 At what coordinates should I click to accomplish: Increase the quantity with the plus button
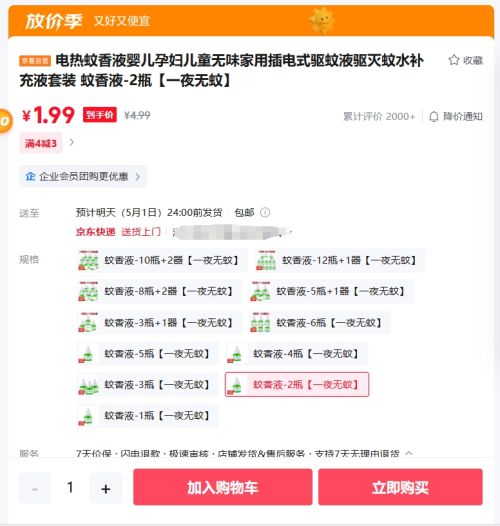coord(106,488)
